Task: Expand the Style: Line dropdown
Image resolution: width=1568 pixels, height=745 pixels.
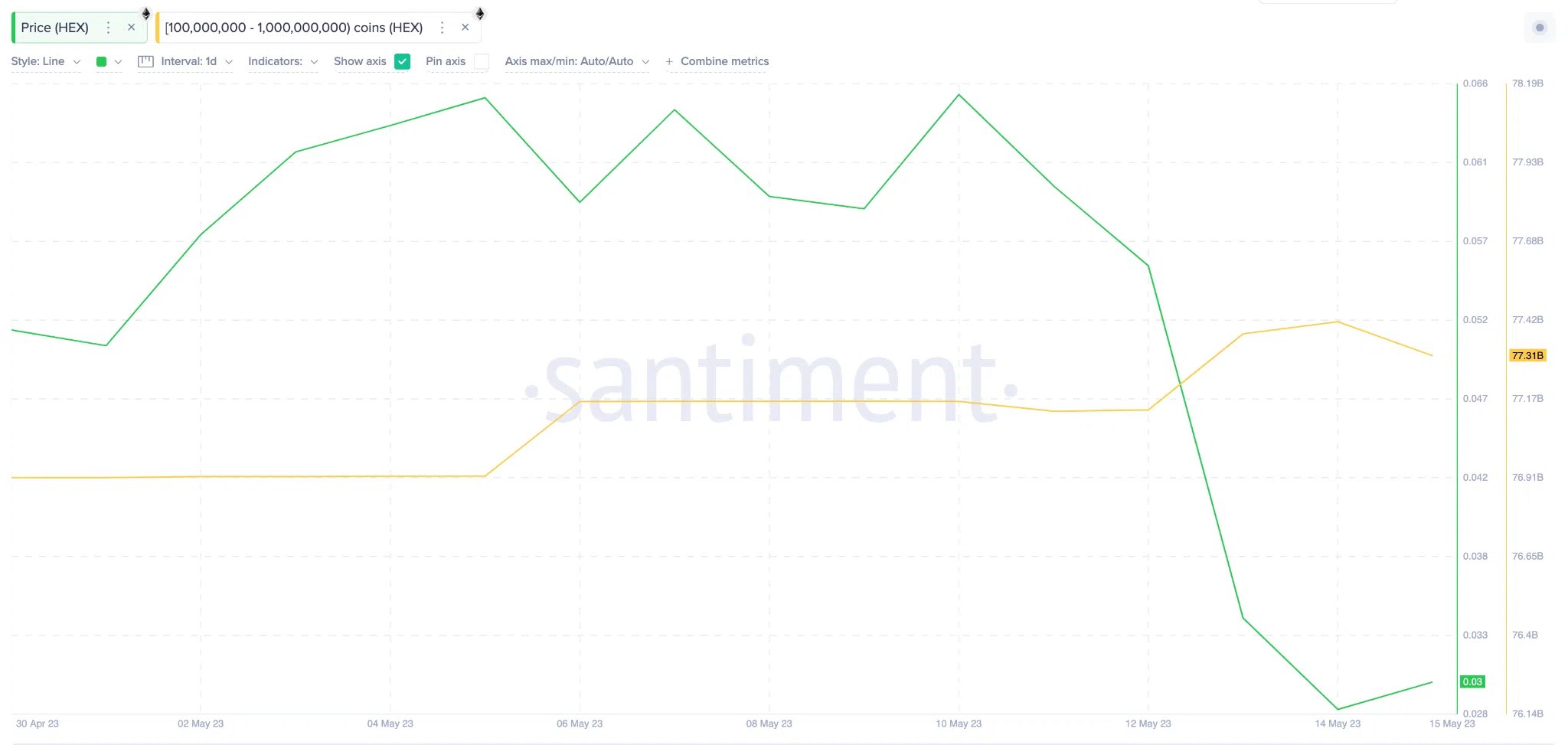Action: [46, 61]
